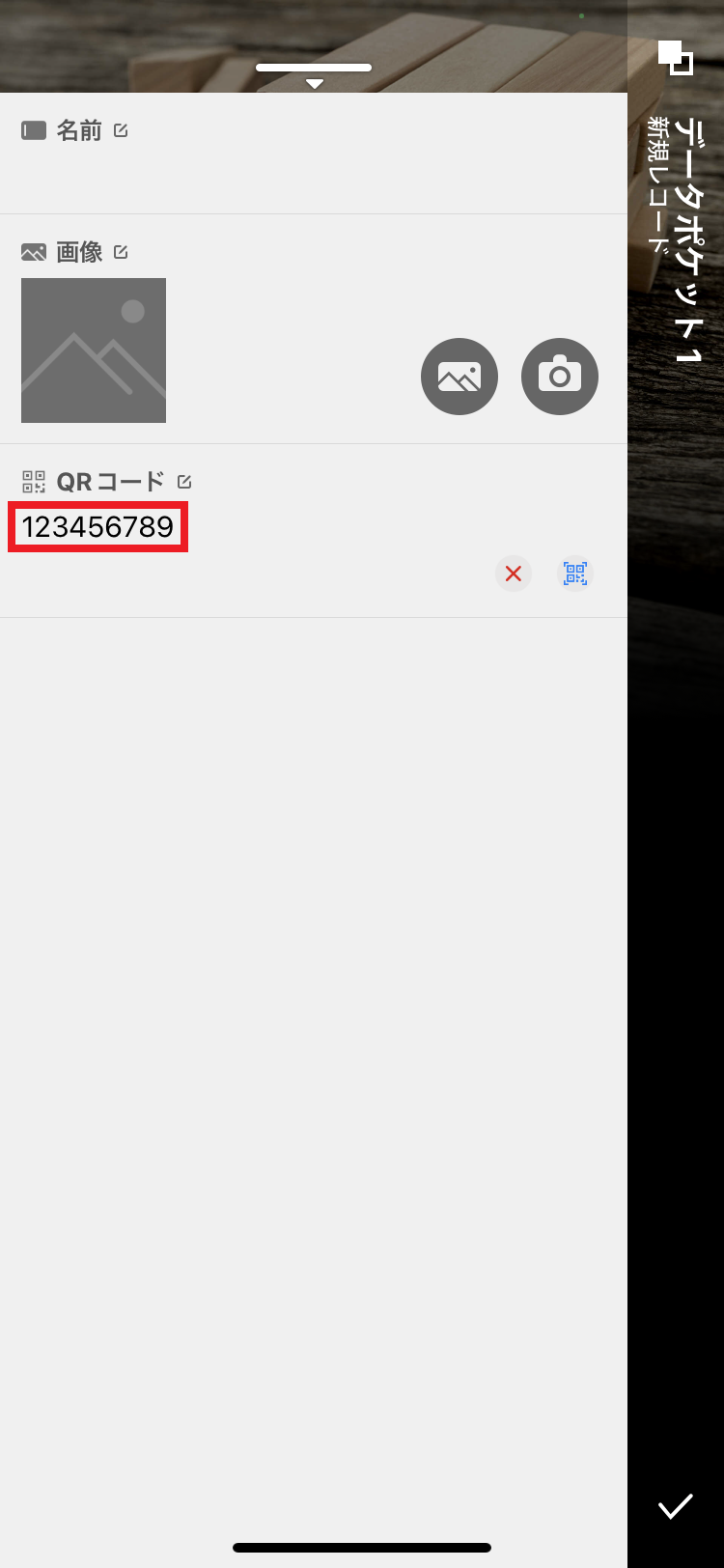Tap the QRコード field label
724x1568 pixels.
(110, 481)
